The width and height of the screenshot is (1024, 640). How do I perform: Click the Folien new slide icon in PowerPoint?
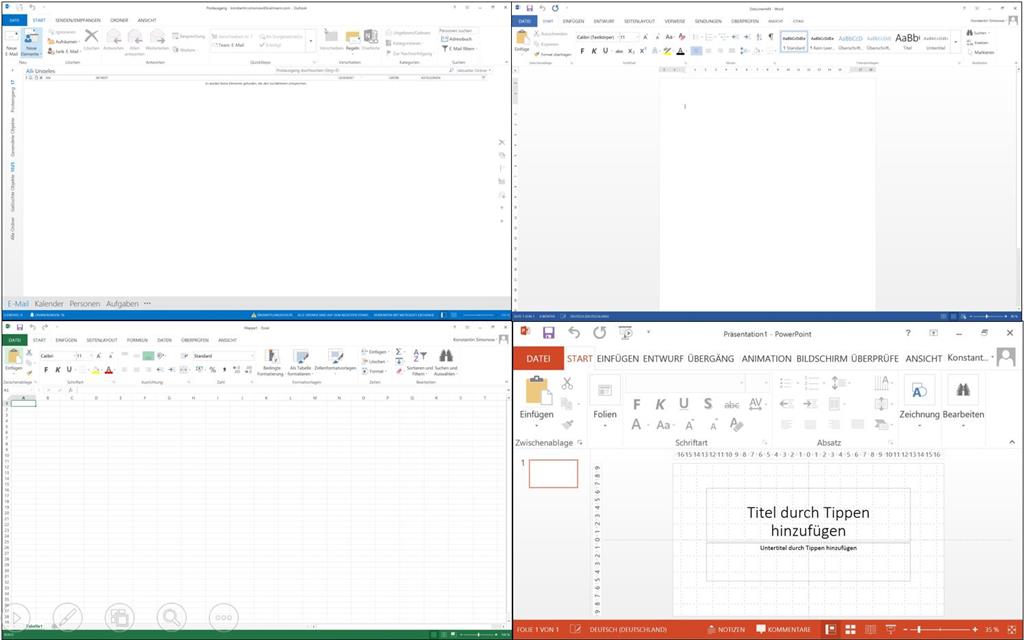[605, 391]
